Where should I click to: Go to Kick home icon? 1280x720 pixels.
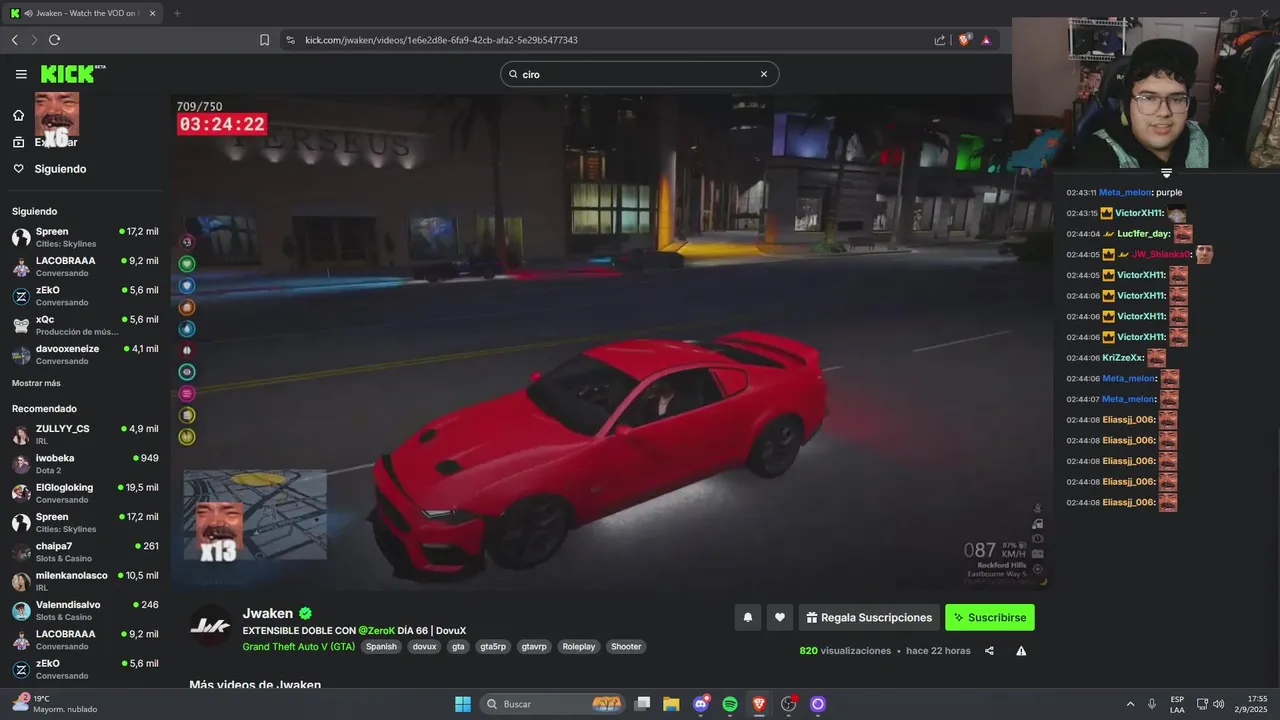pos(18,115)
